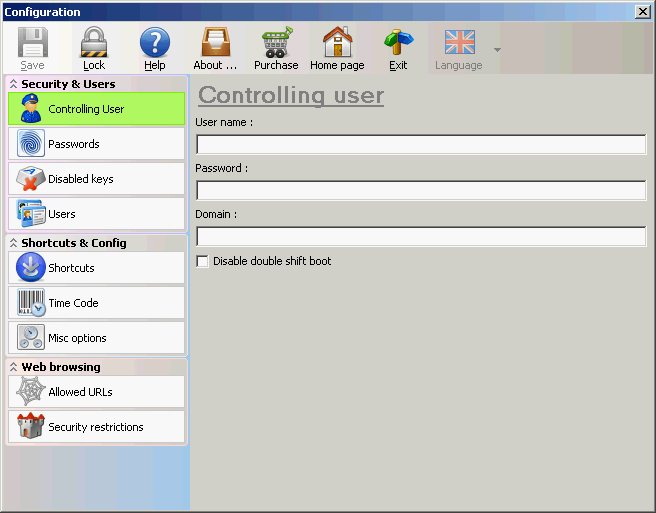Open the Misc options page label
Screen dimensions: 656x513
click(x=77, y=338)
